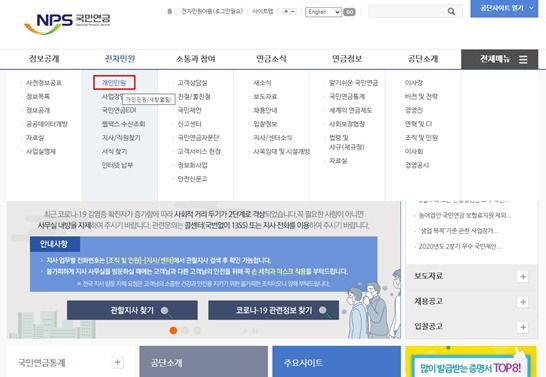Open the 정보공개 main navigation menu
The image size is (546, 377).
click(44, 59)
